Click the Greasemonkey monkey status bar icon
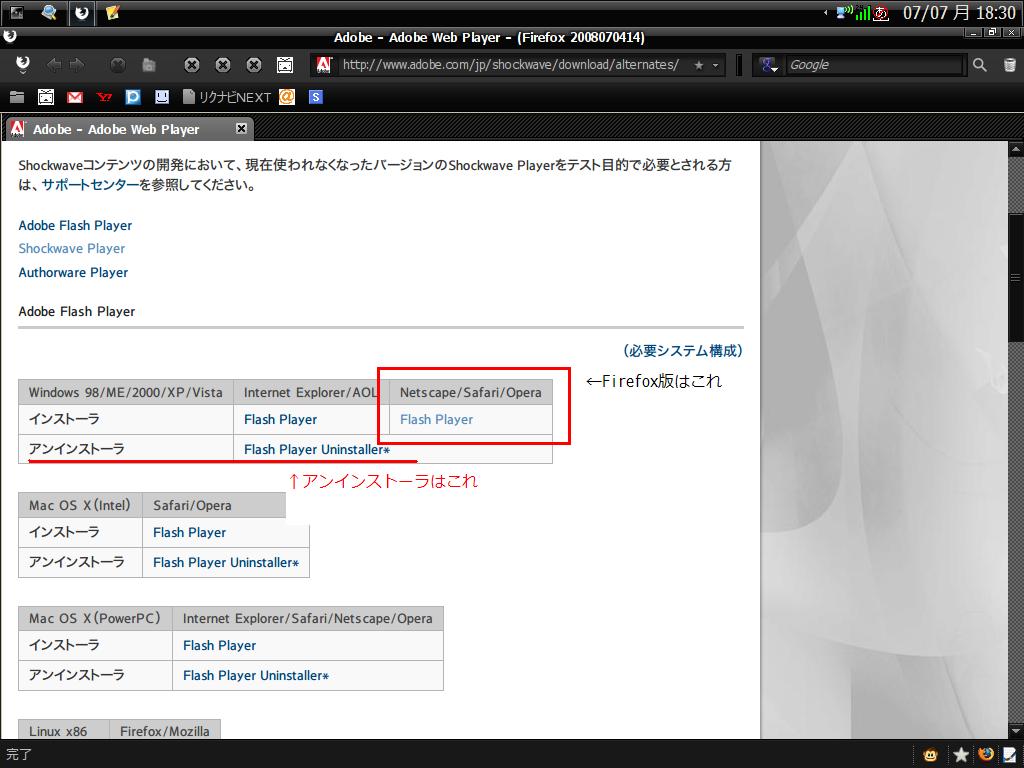Image resolution: width=1024 pixels, height=768 pixels. tap(931, 755)
